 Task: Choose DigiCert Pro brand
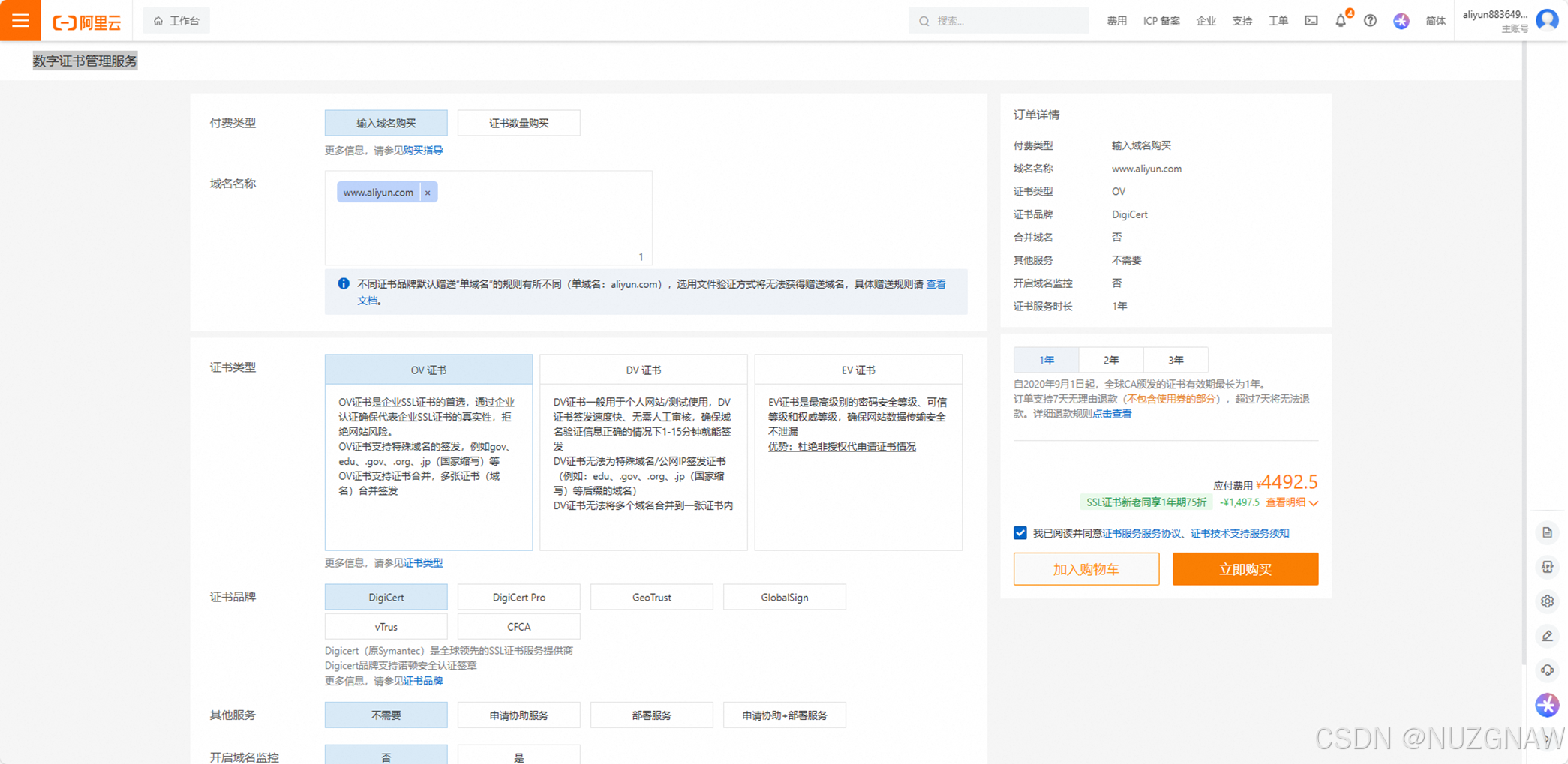(x=518, y=597)
